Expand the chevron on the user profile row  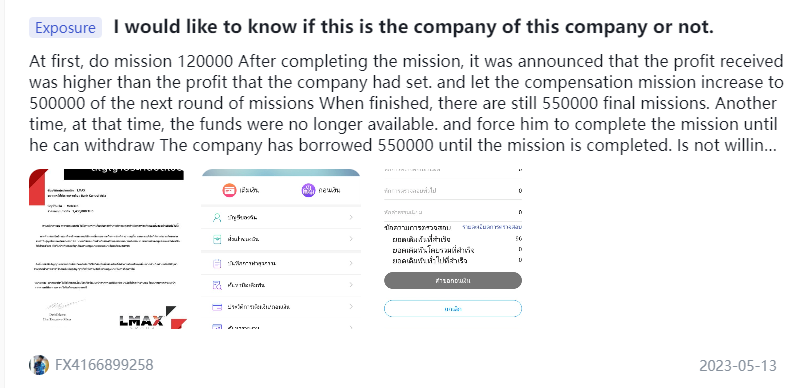click(x=351, y=218)
